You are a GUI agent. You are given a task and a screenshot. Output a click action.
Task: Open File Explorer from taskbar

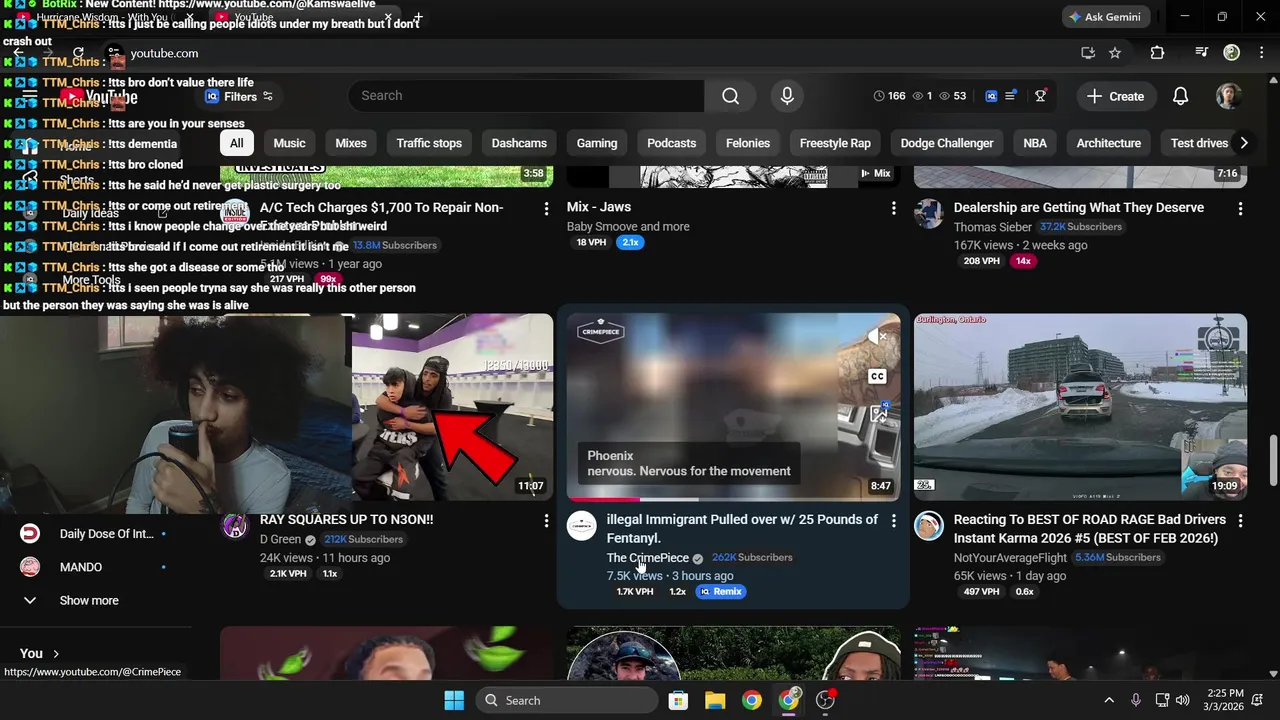(x=715, y=700)
